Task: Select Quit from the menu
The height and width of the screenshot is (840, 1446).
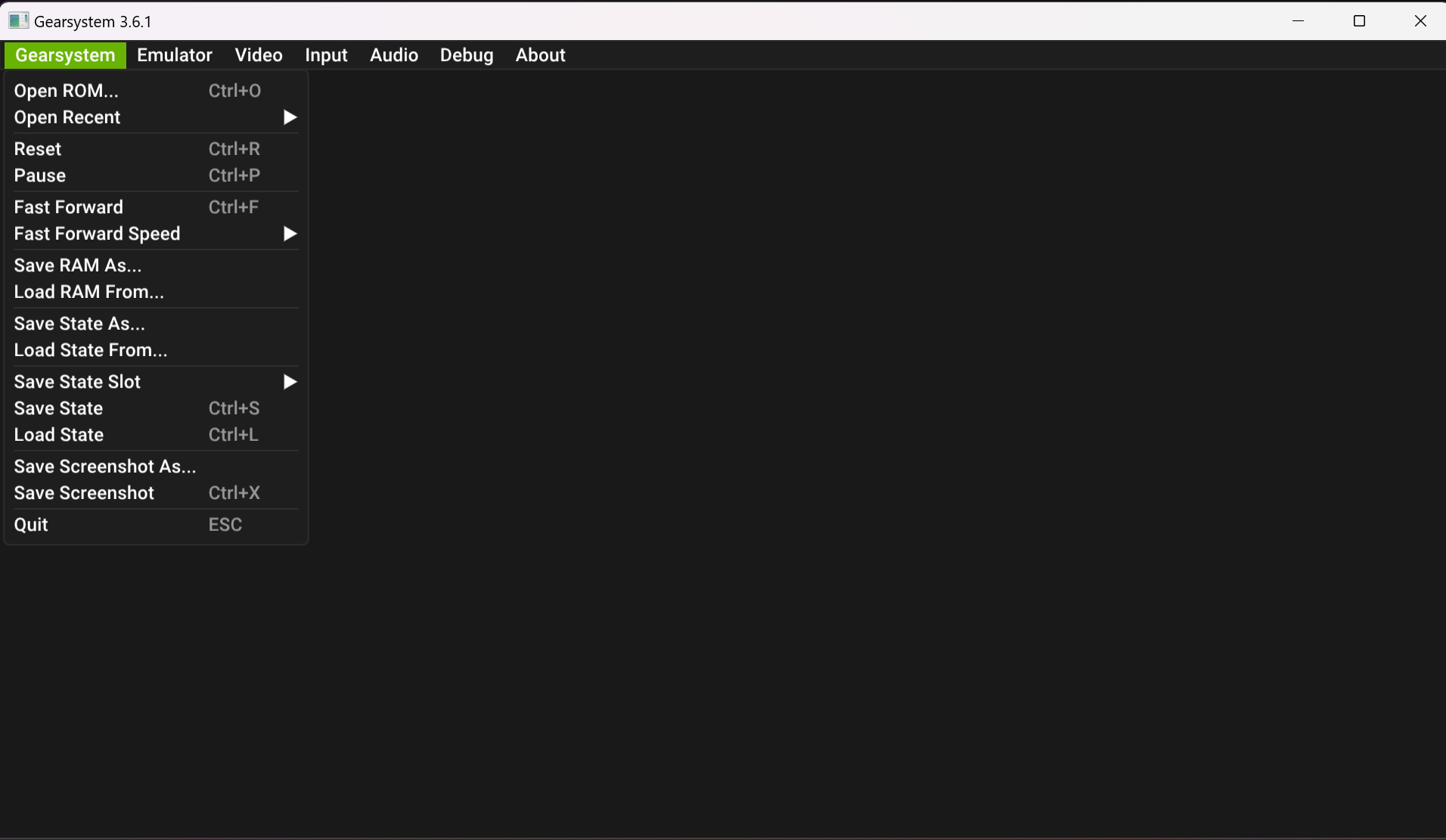Action: (156, 525)
